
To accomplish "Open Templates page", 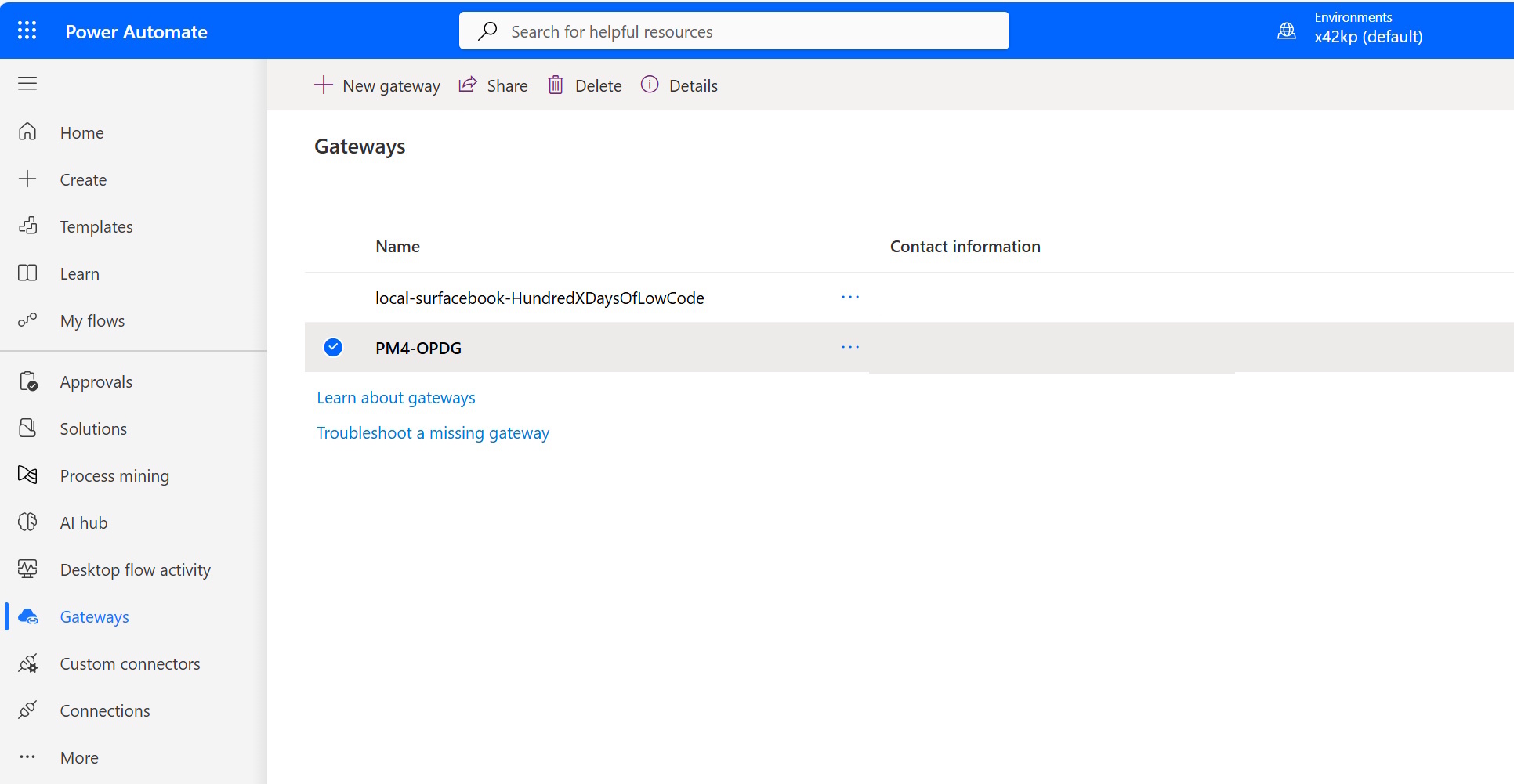I will pyautogui.click(x=96, y=227).
